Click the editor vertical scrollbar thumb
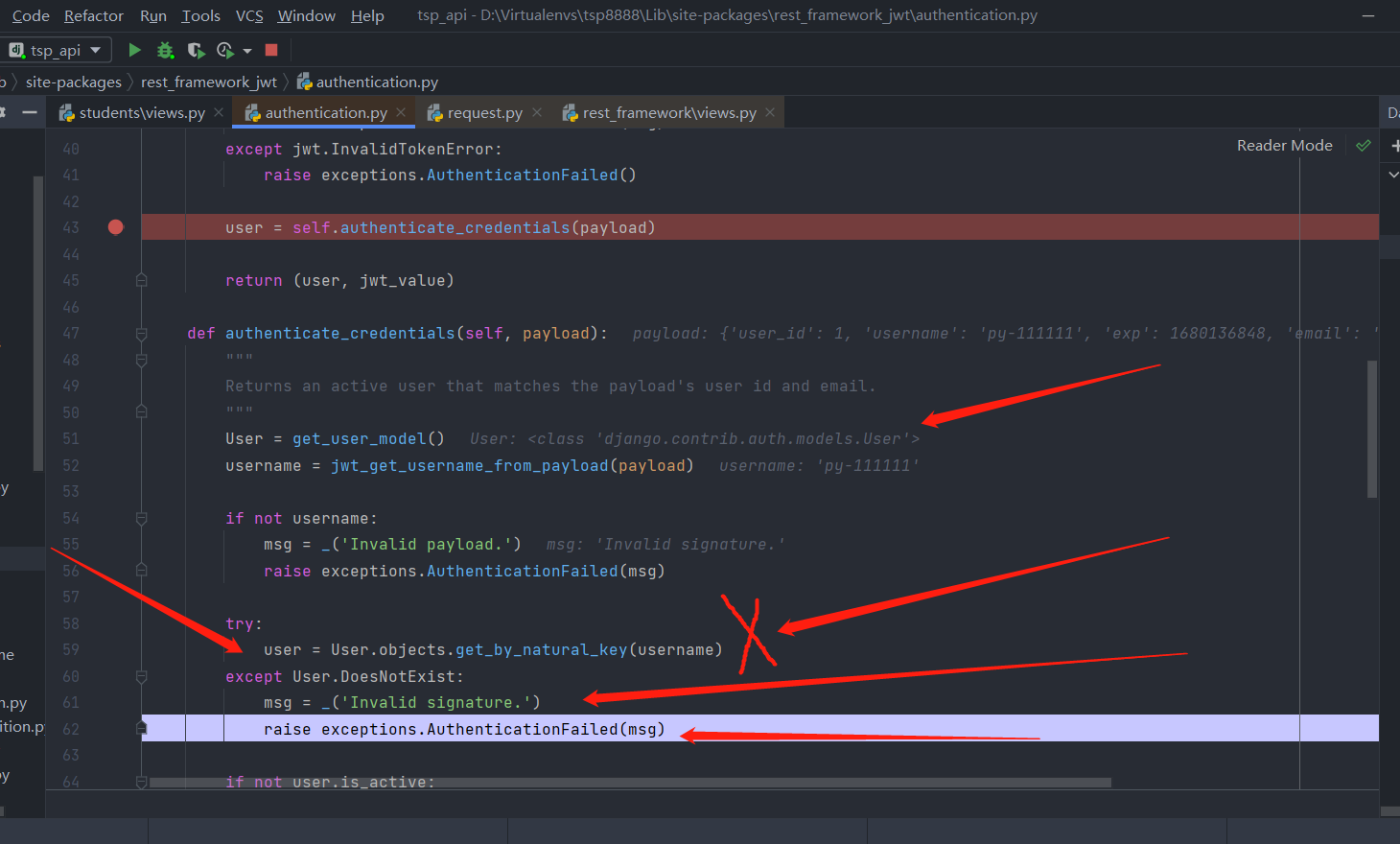Screen dimensions: 1400x844 1372,430
